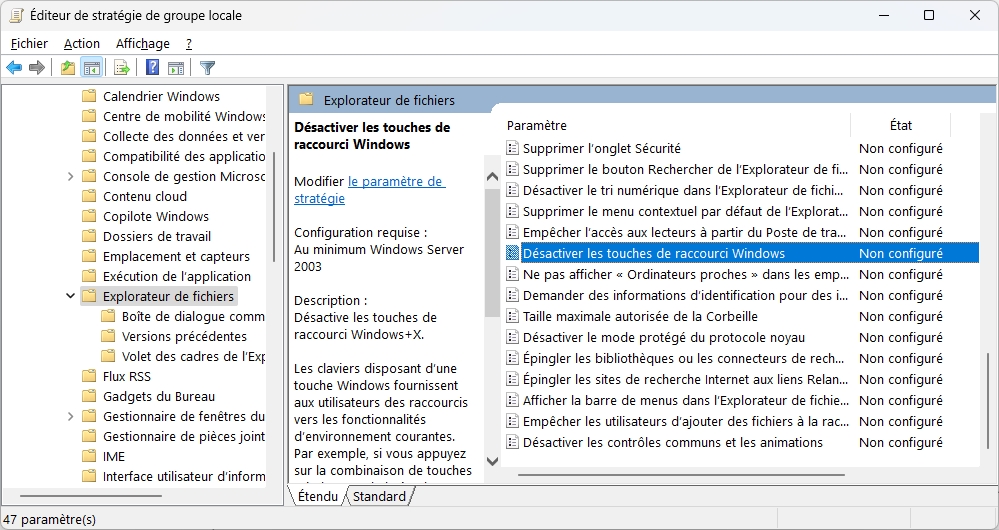Click the description pane scrollbar thumb

492,252
